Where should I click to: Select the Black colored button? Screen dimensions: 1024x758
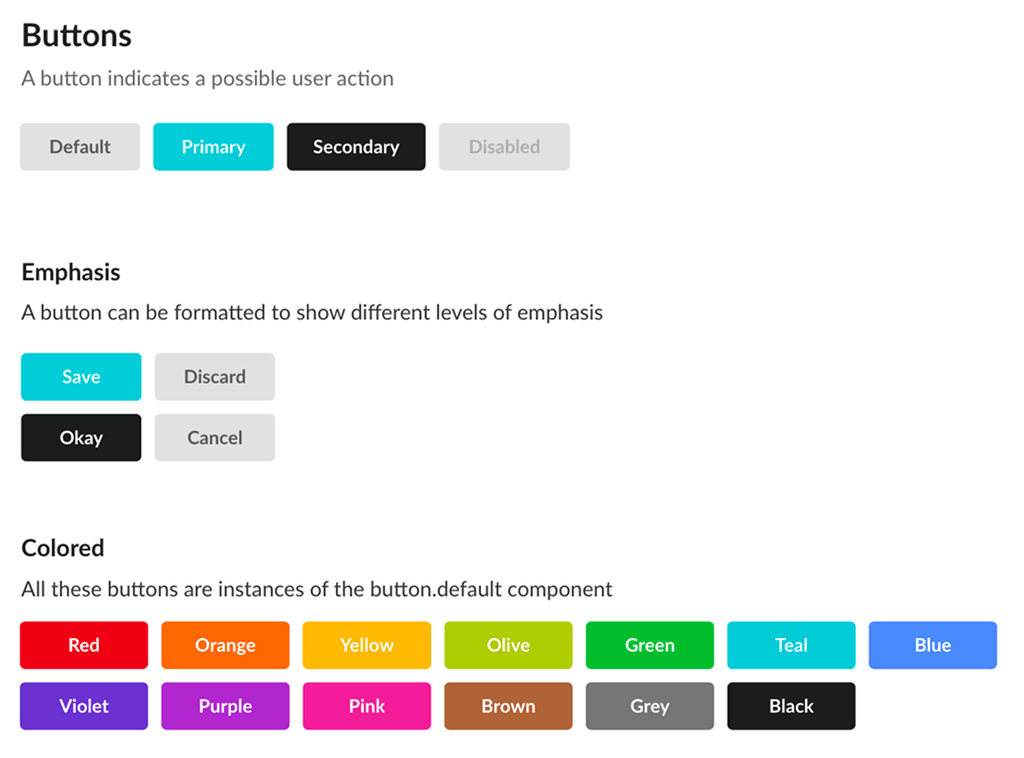(792, 706)
